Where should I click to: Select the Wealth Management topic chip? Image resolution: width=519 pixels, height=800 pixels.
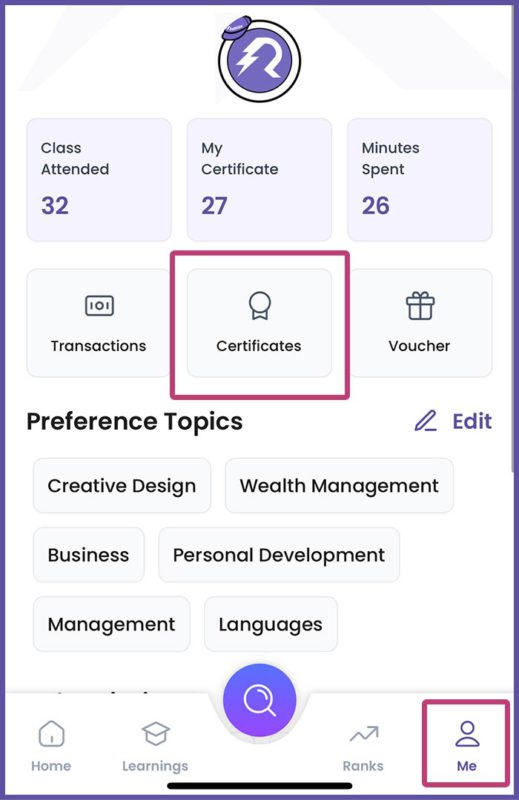pyautogui.click(x=339, y=485)
